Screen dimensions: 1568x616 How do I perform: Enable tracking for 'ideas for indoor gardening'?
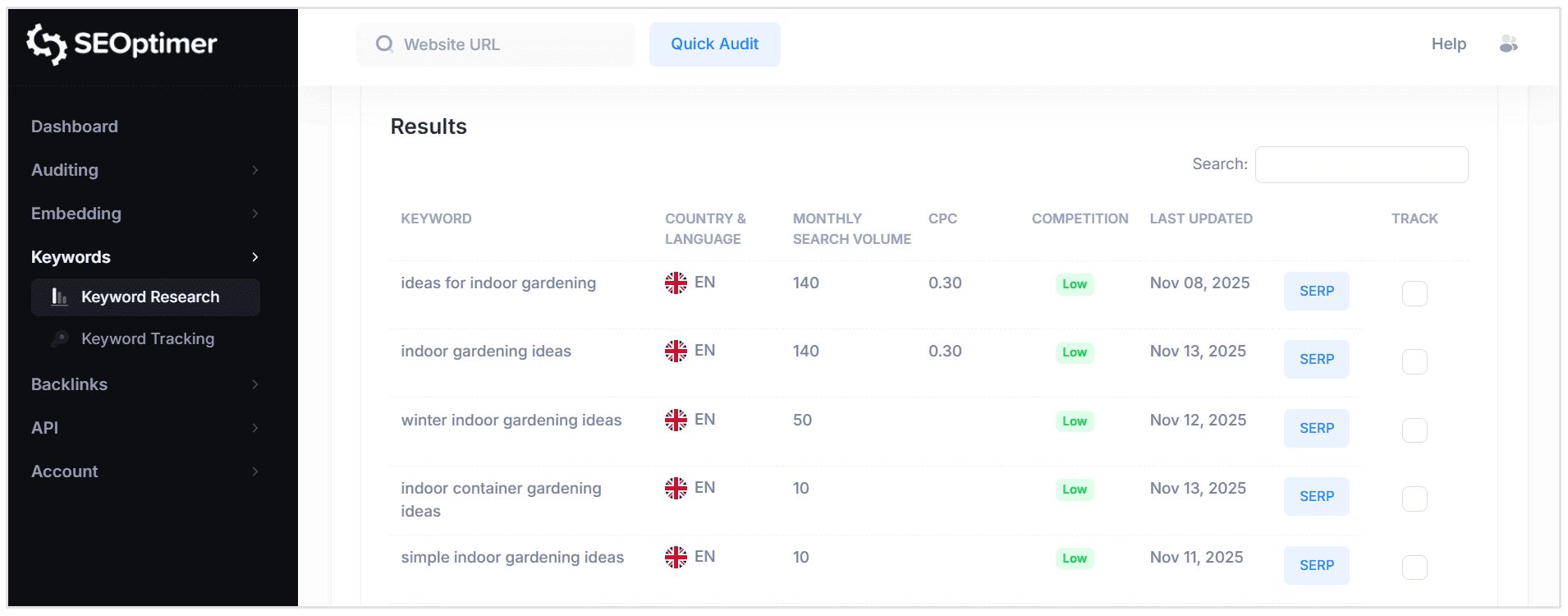tap(1414, 293)
